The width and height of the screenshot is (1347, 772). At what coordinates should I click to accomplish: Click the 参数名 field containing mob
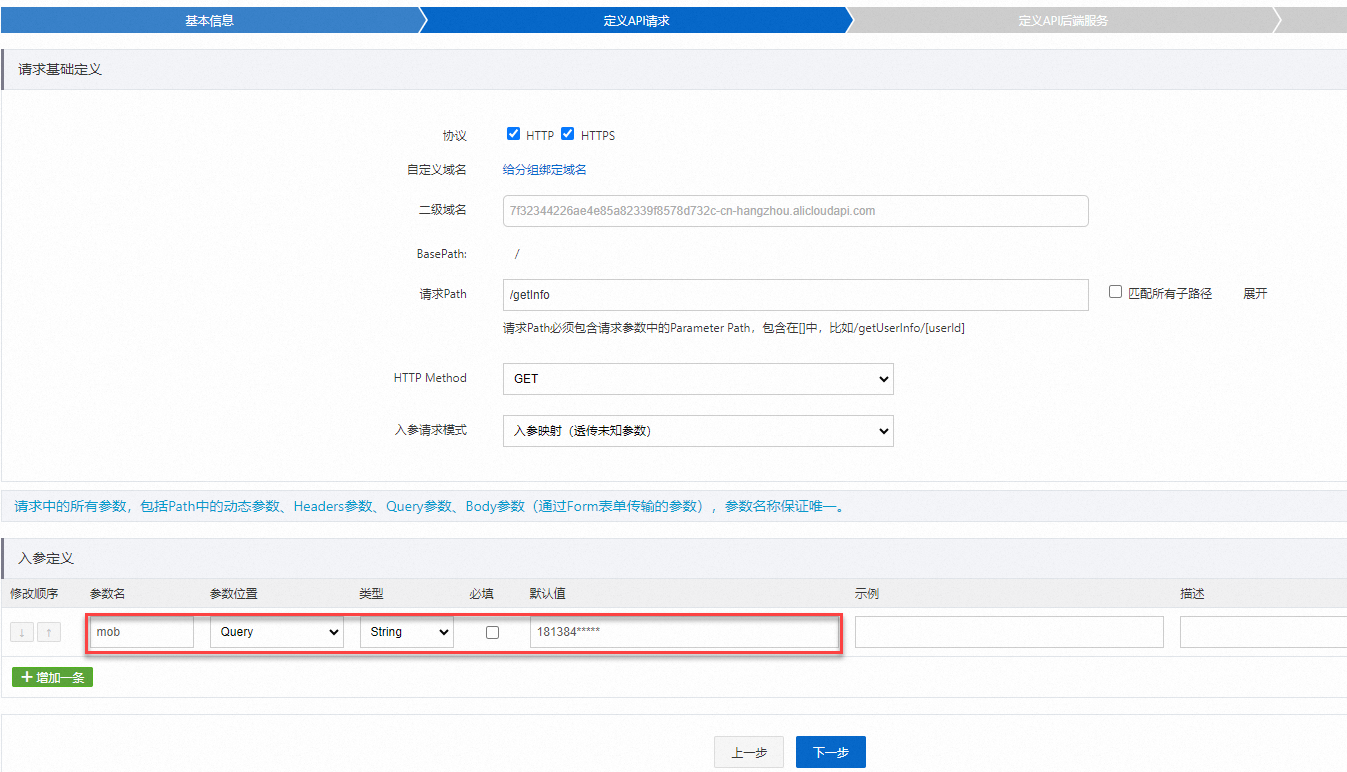pyautogui.click(x=141, y=632)
